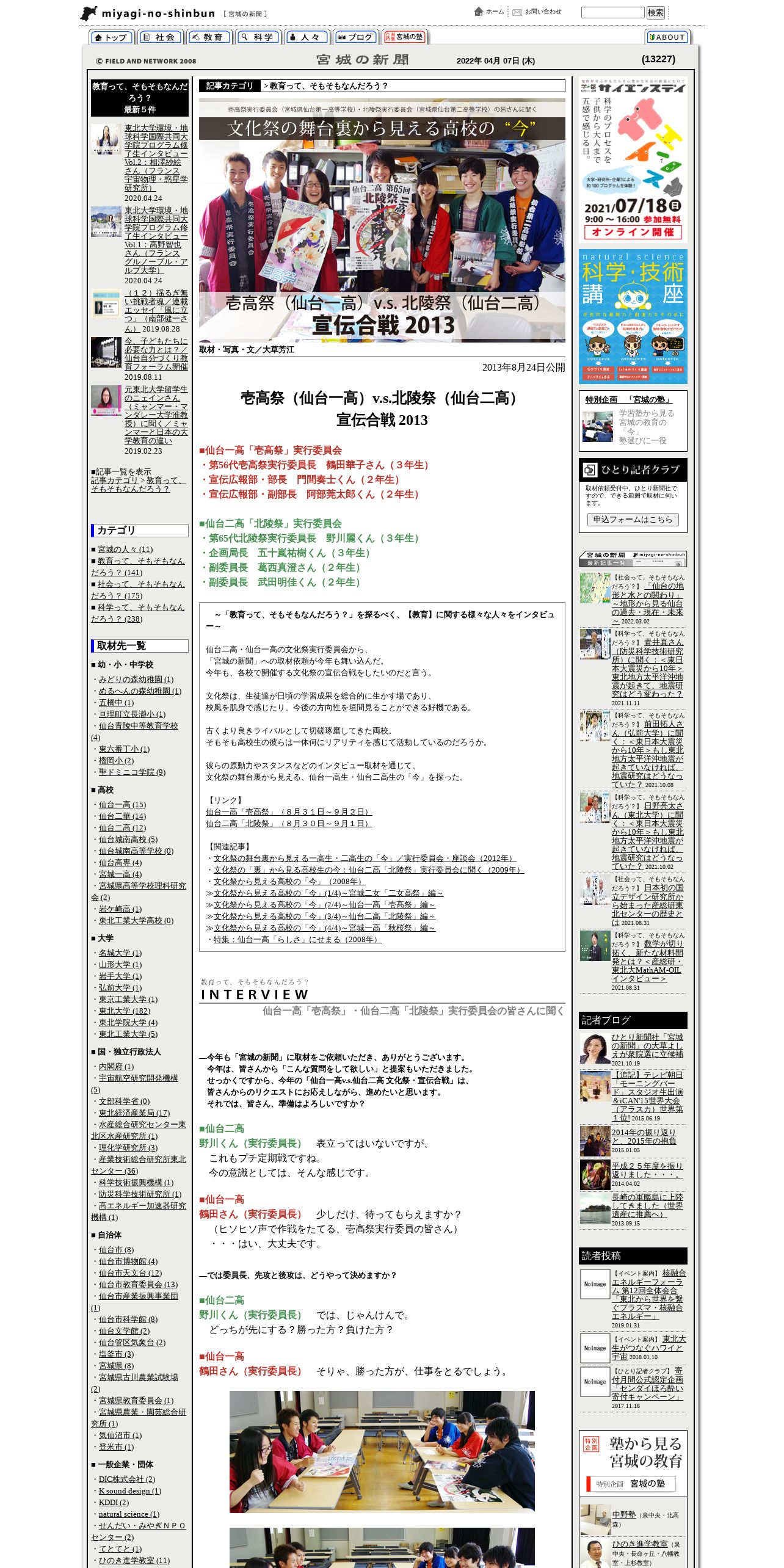The image size is (784, 1568).
Task: Open the 仙台二高「北陵祭」festival link
Action: pyautogui.click(x=289, y=824)
